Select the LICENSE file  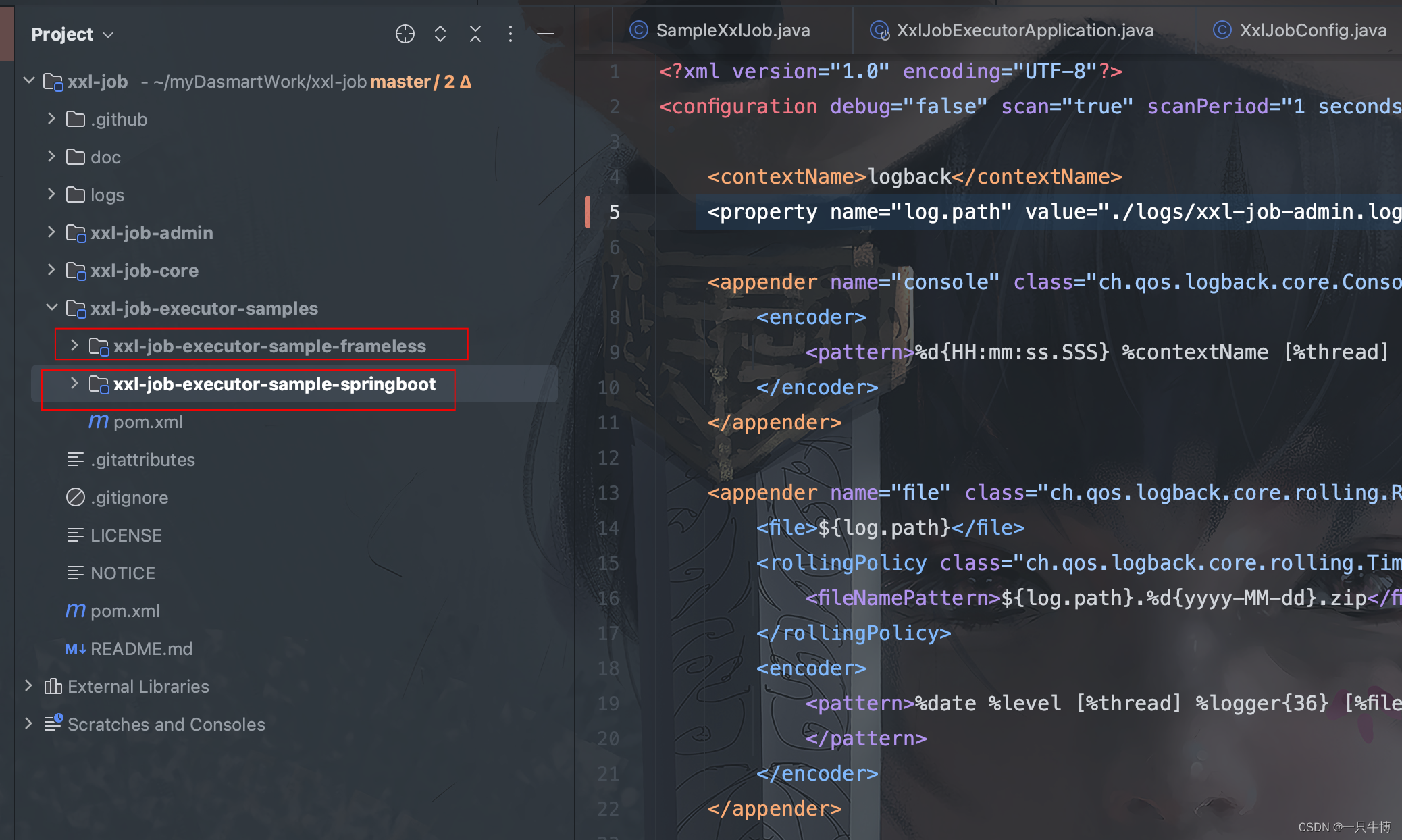[126, 535]
